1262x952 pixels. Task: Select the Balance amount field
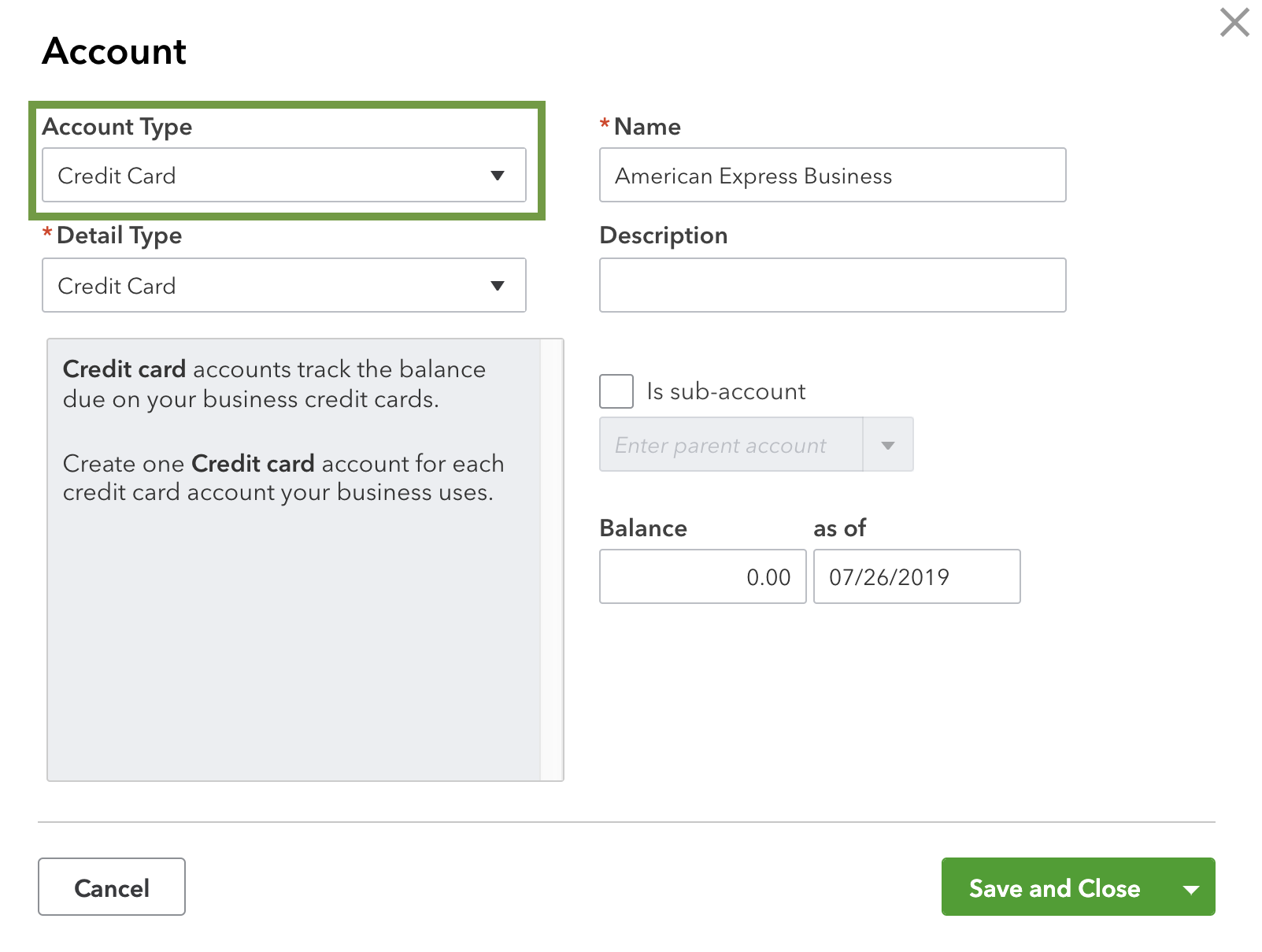(701, 576)
